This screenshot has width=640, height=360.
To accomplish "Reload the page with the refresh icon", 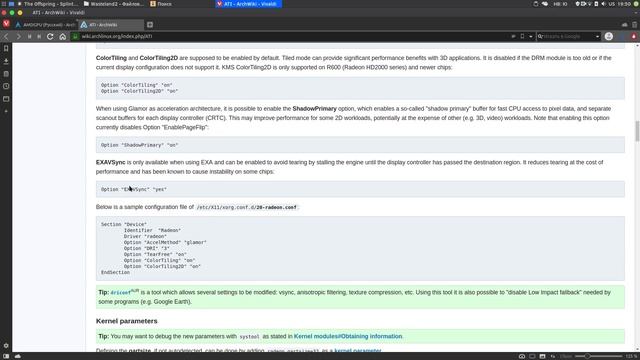I will 50,36.
